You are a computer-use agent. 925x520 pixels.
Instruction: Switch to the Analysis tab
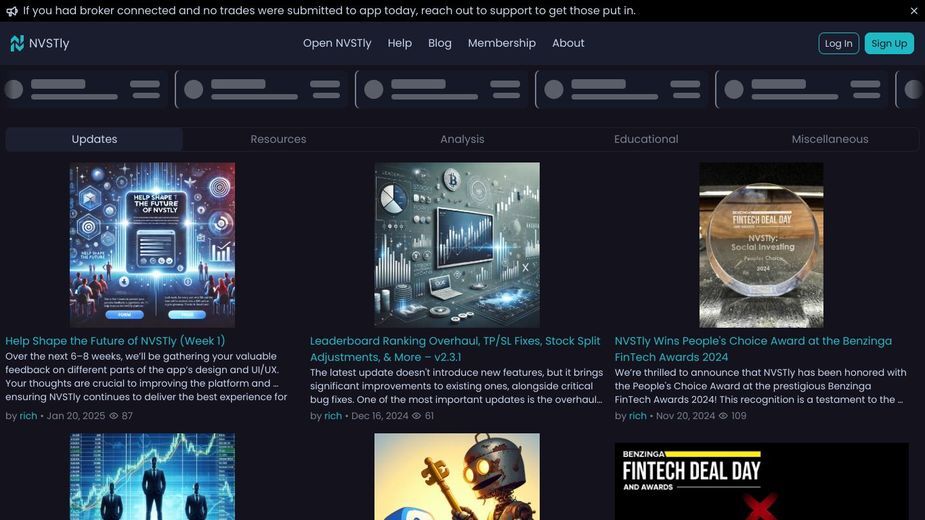coord(462,139)
